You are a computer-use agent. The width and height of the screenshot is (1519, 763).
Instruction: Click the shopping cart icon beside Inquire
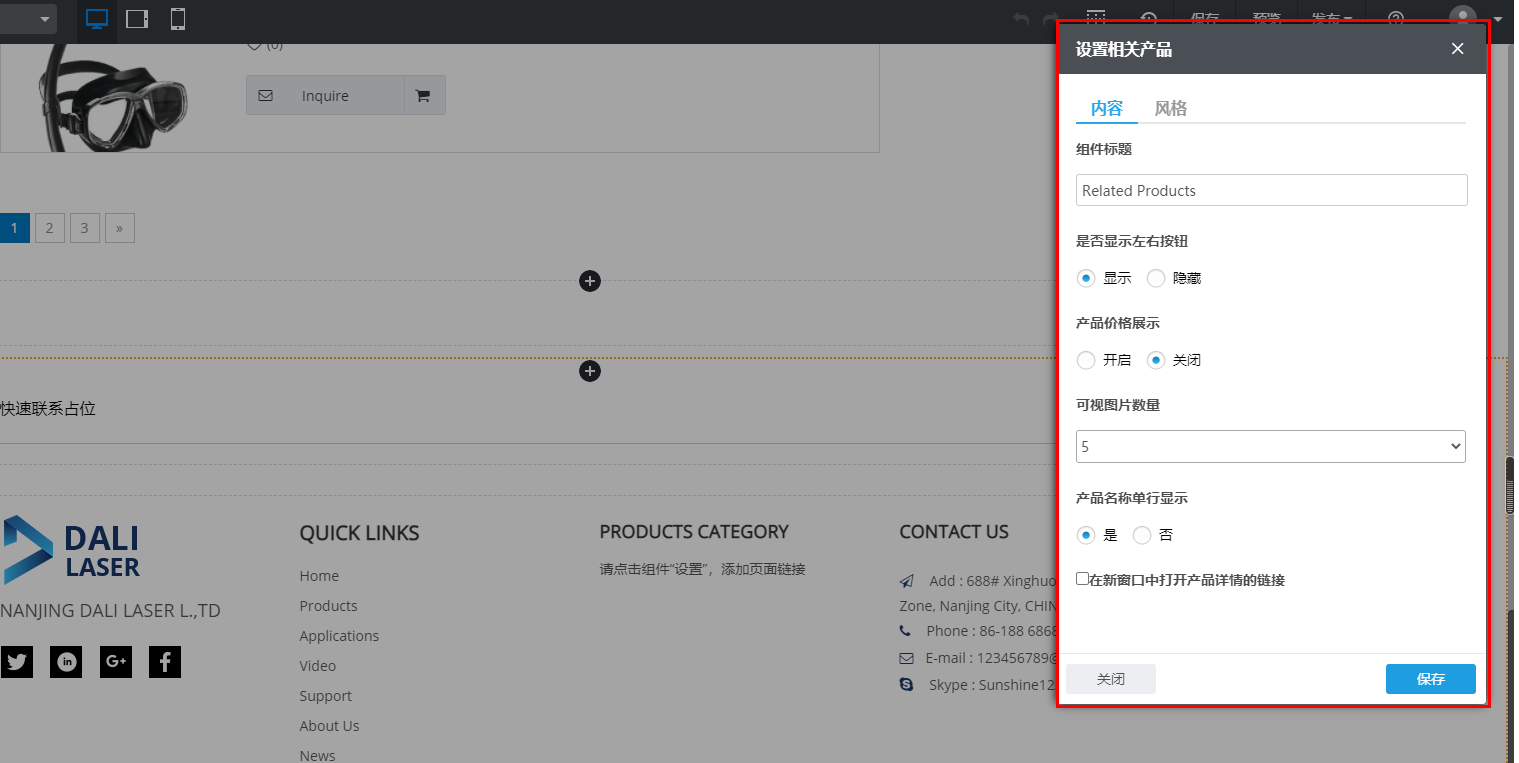[423, 96]
